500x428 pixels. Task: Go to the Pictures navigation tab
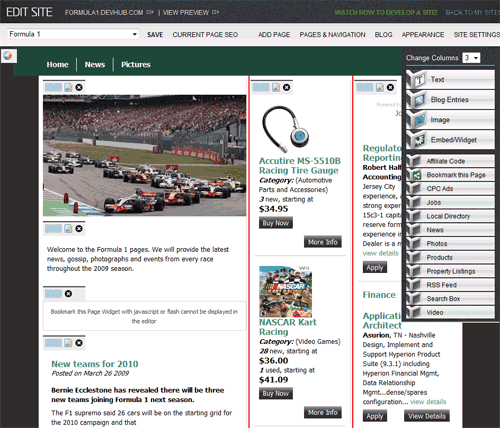pyautogui.click(x=136, y=65)
